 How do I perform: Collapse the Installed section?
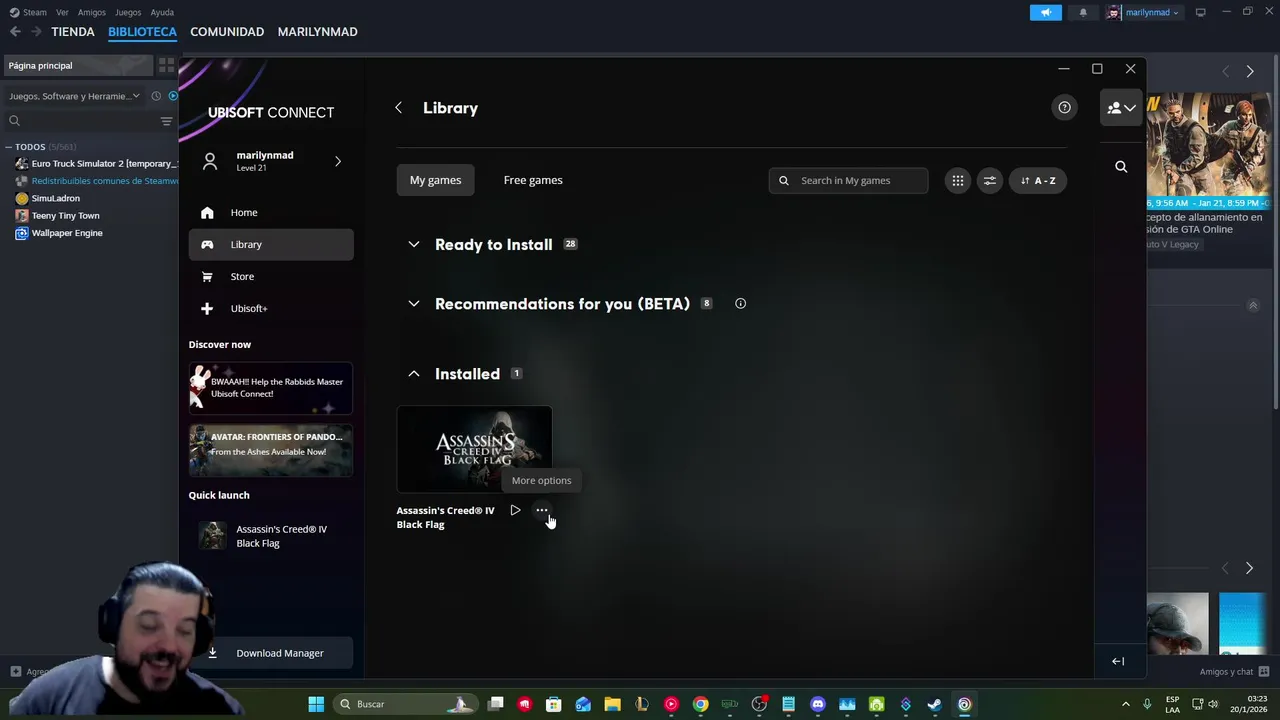(414, 374)
